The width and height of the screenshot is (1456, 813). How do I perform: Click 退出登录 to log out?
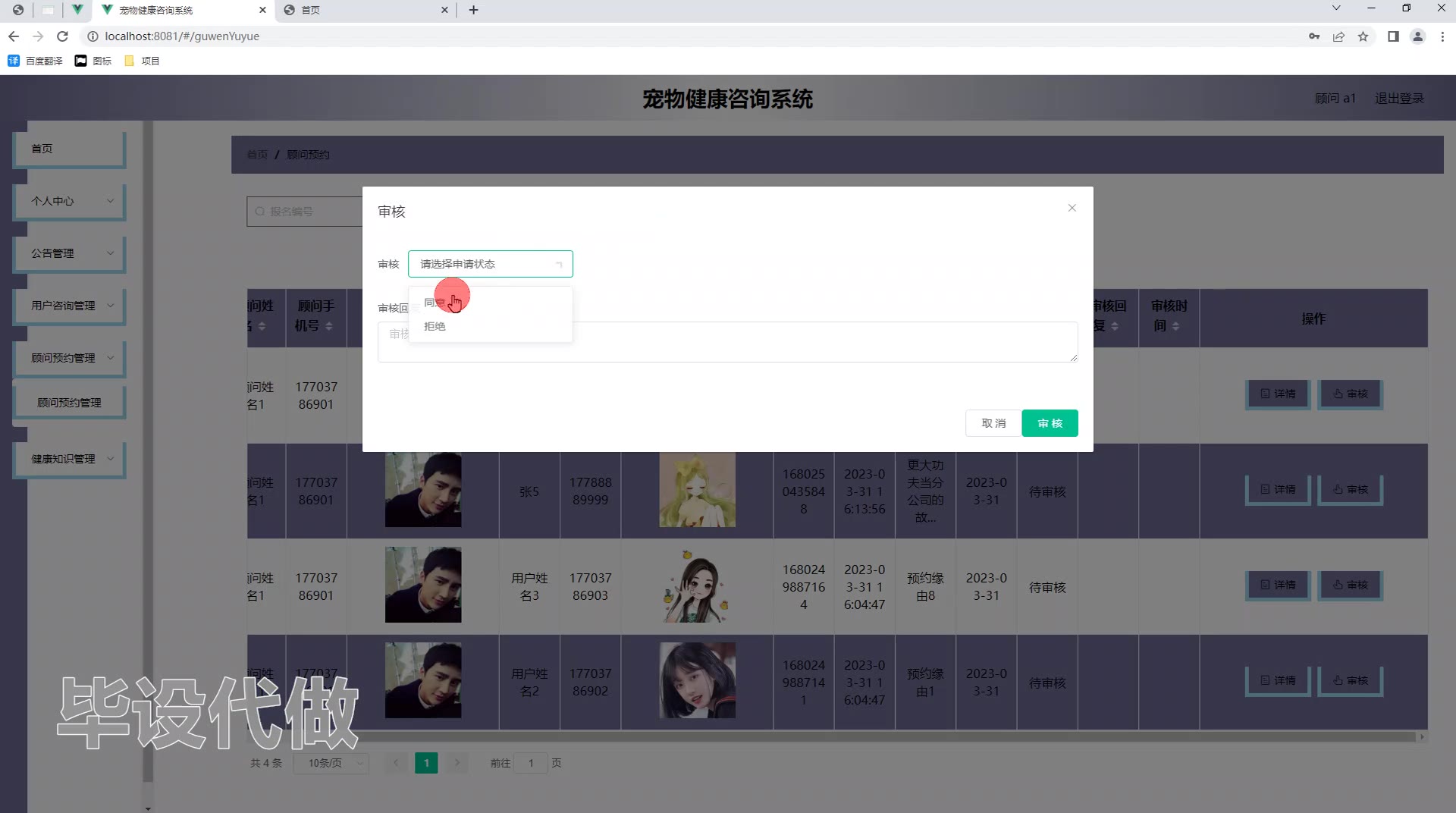(1399, 99)
